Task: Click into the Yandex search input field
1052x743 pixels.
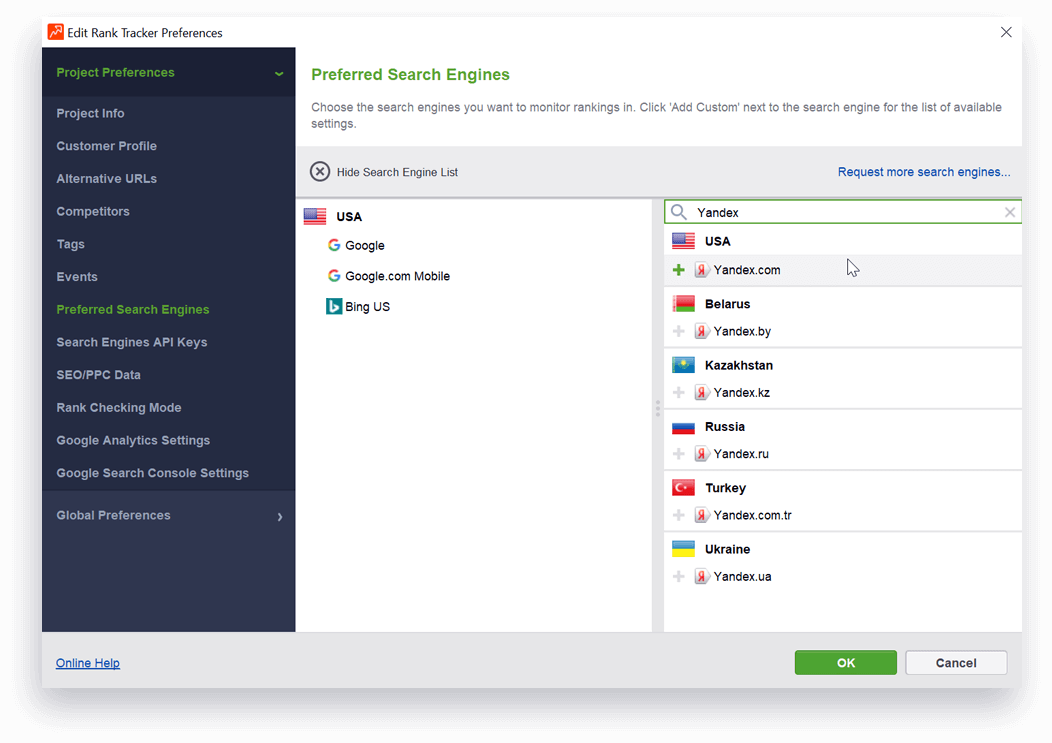Action: 845,212
